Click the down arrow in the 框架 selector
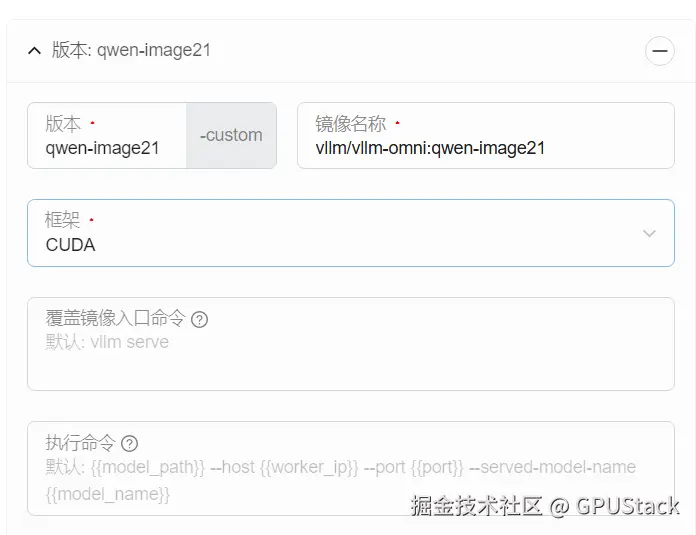The height and width of the screenshot is (535, 696). [649, 234]
